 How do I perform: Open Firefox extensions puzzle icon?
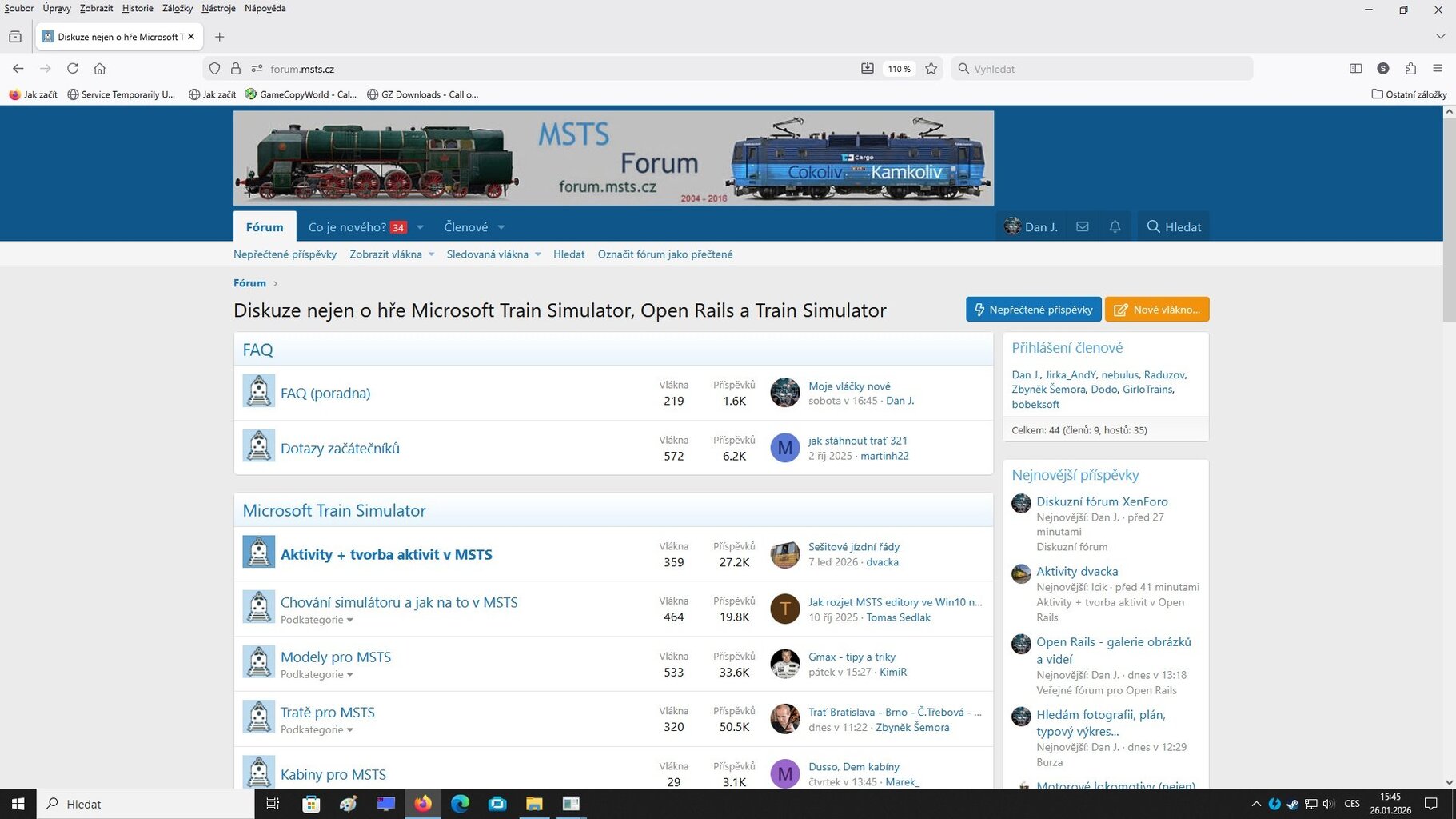[x=1410, y=69]
